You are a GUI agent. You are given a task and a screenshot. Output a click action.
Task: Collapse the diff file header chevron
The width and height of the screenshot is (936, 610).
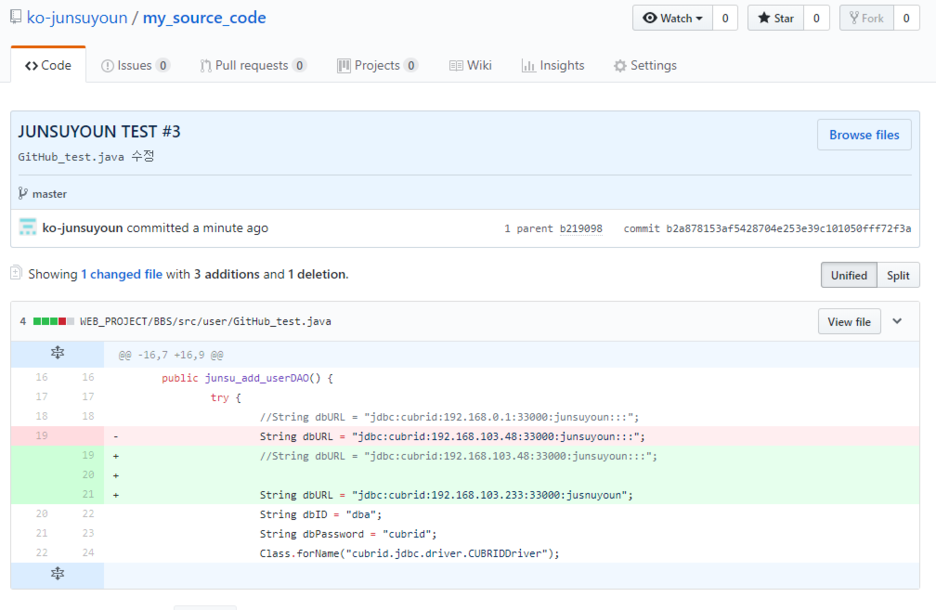tap(898, 321)
